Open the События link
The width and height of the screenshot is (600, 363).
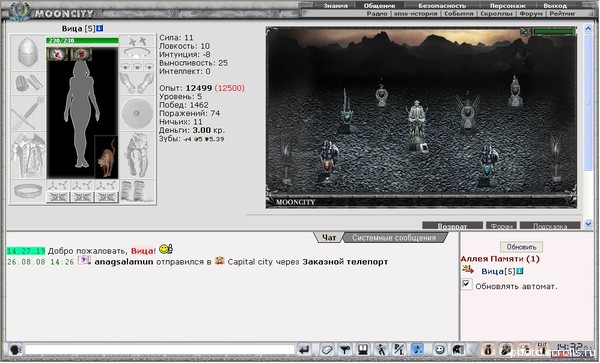tap(458, 13)
